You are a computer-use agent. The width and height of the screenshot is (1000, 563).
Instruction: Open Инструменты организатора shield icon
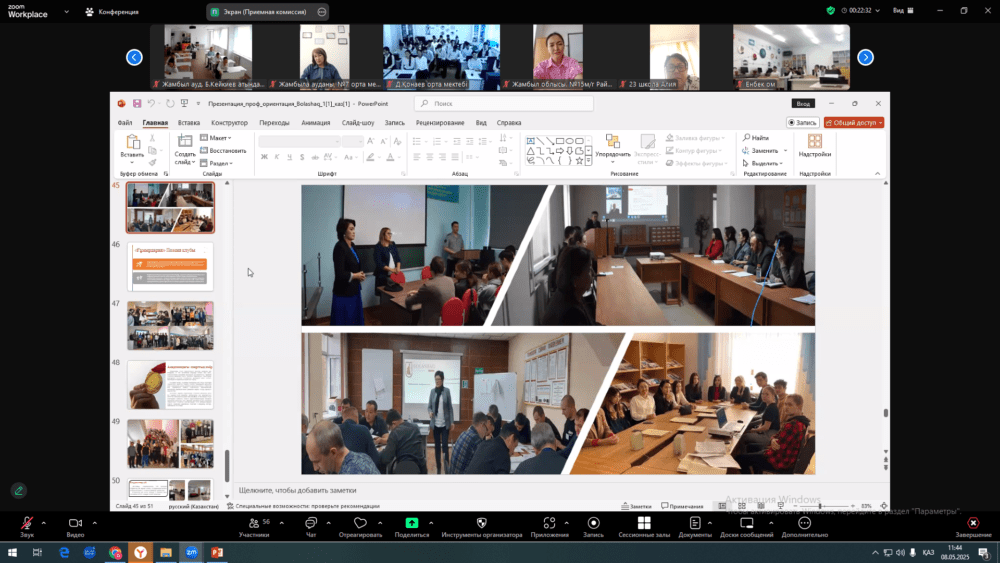point(482,523)
